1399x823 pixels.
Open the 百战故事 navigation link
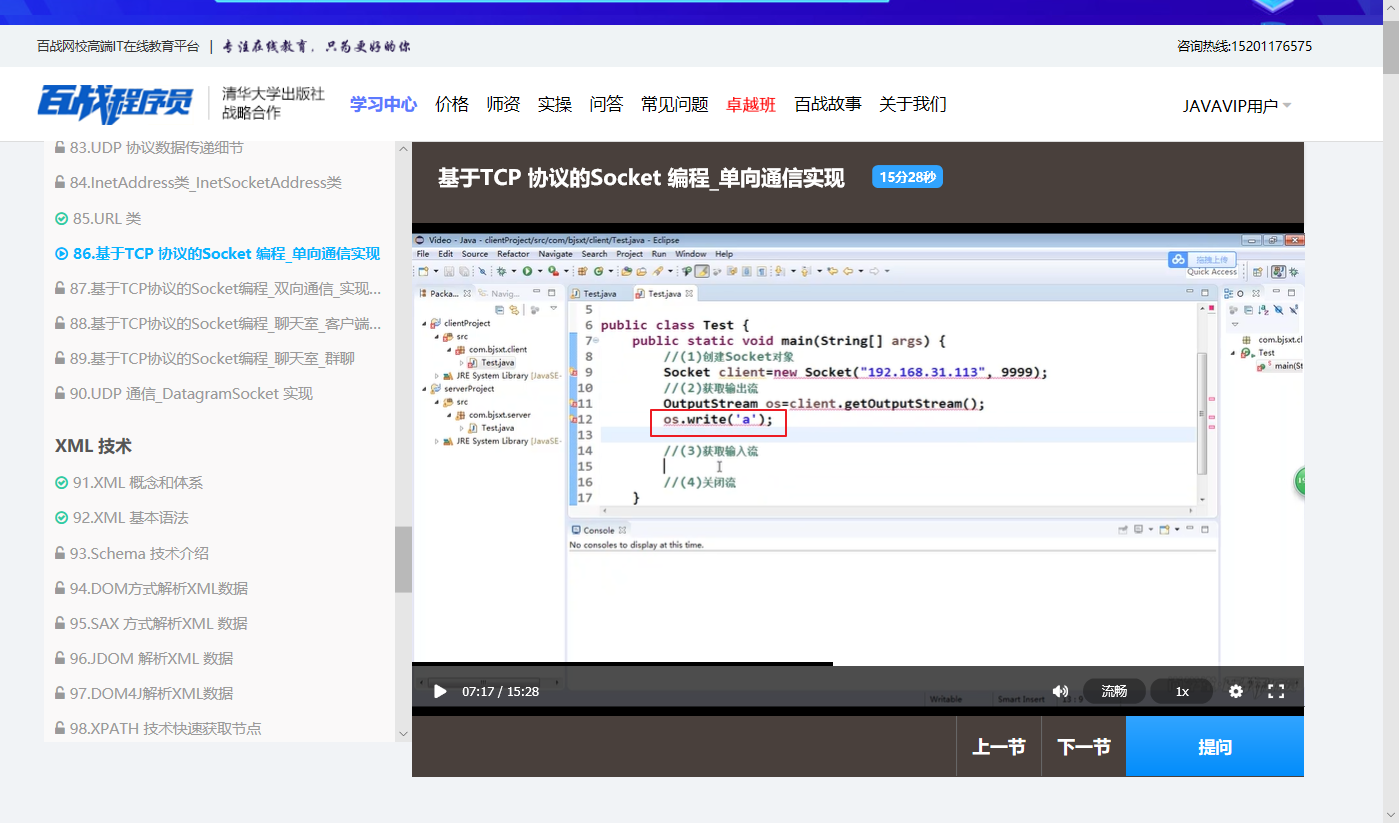(828, 104)
